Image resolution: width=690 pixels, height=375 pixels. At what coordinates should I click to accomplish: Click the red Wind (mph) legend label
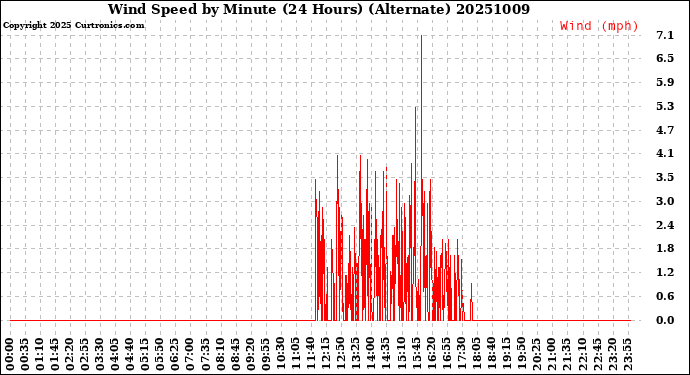click(599, 26)
